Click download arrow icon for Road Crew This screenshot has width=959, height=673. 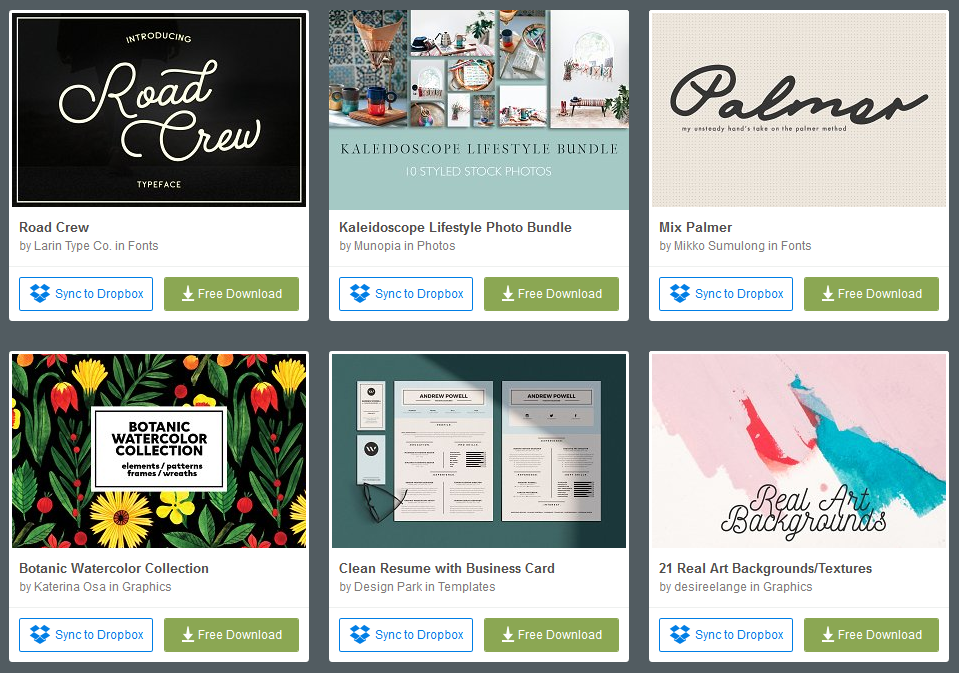point(188,294)
